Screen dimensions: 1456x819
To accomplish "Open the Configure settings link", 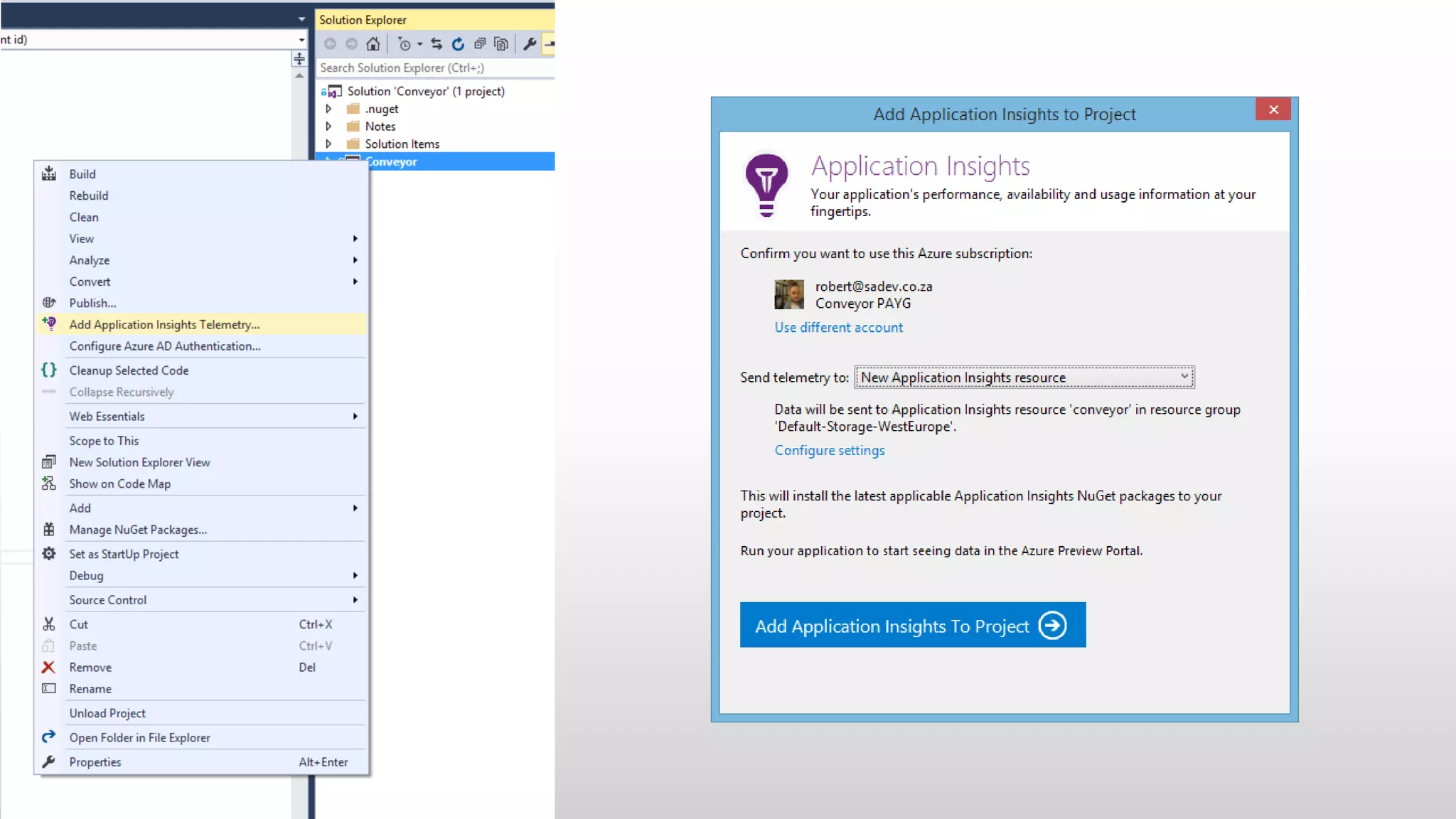I will (829, 451).
